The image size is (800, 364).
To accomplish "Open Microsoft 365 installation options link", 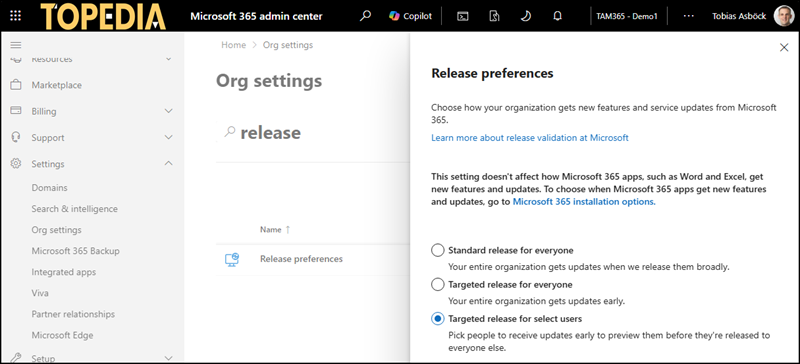I will (584, 202).
